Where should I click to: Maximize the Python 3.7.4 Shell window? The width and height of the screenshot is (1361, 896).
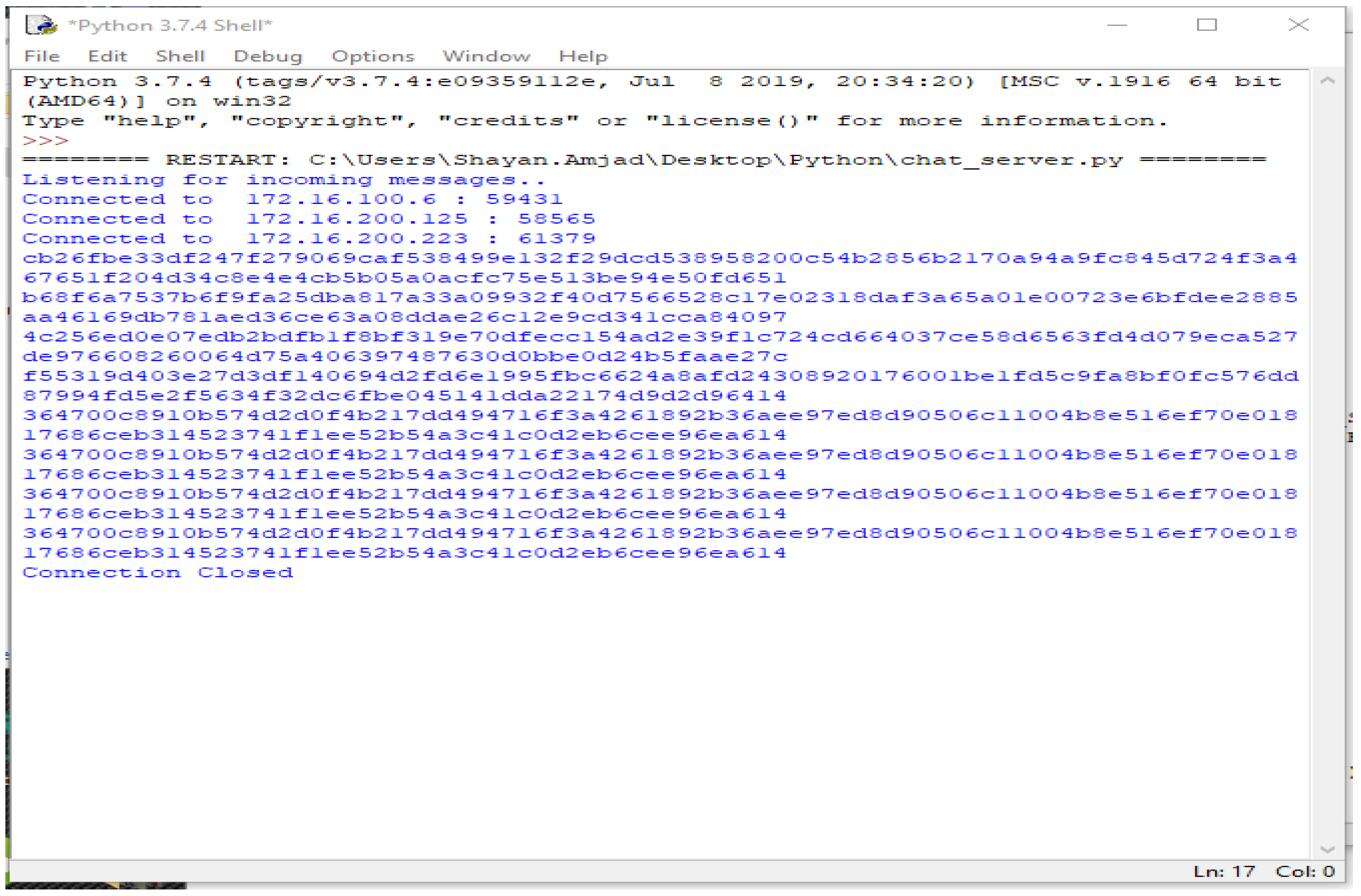coord(1207,25)
